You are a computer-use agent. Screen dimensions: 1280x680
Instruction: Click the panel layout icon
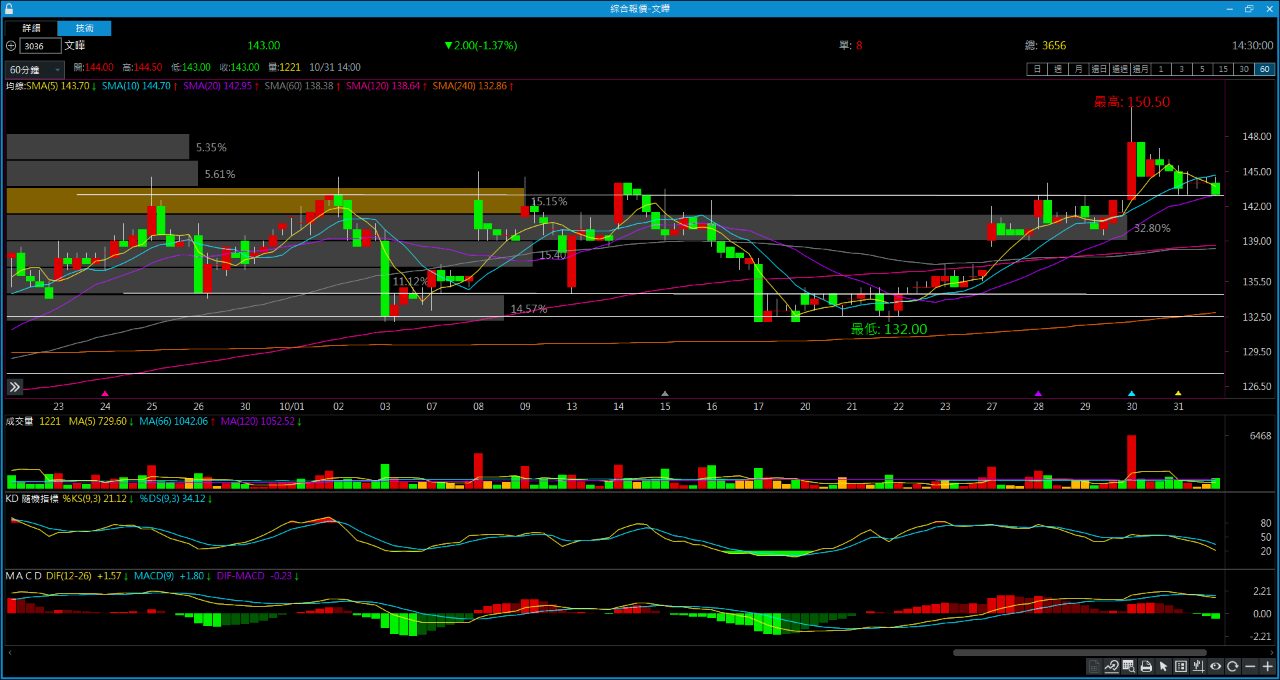pos(1181,667)
